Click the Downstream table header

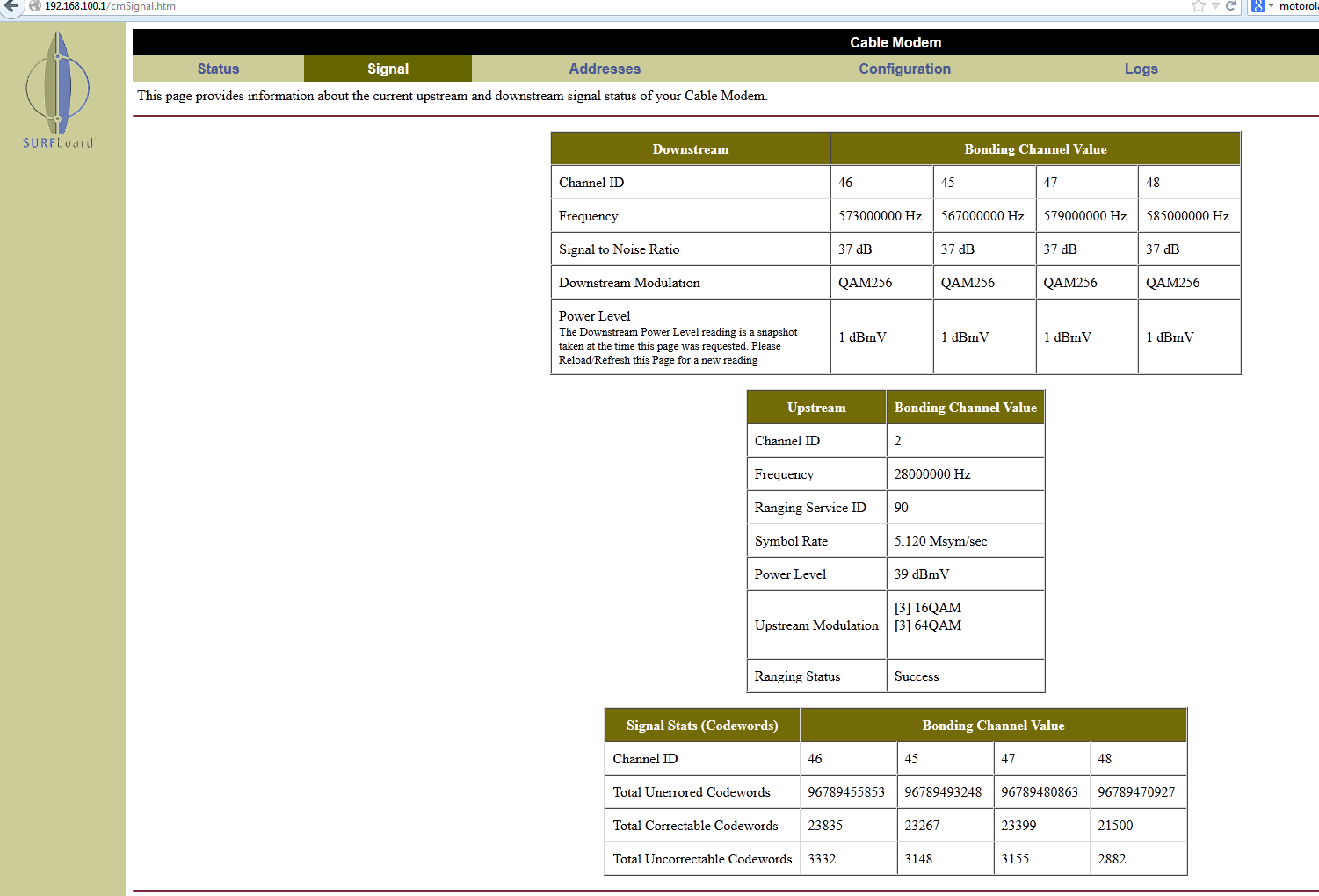pos(690,149)
